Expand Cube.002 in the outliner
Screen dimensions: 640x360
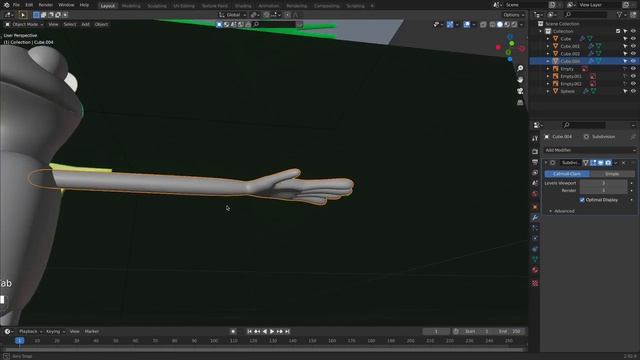(548, 53)
